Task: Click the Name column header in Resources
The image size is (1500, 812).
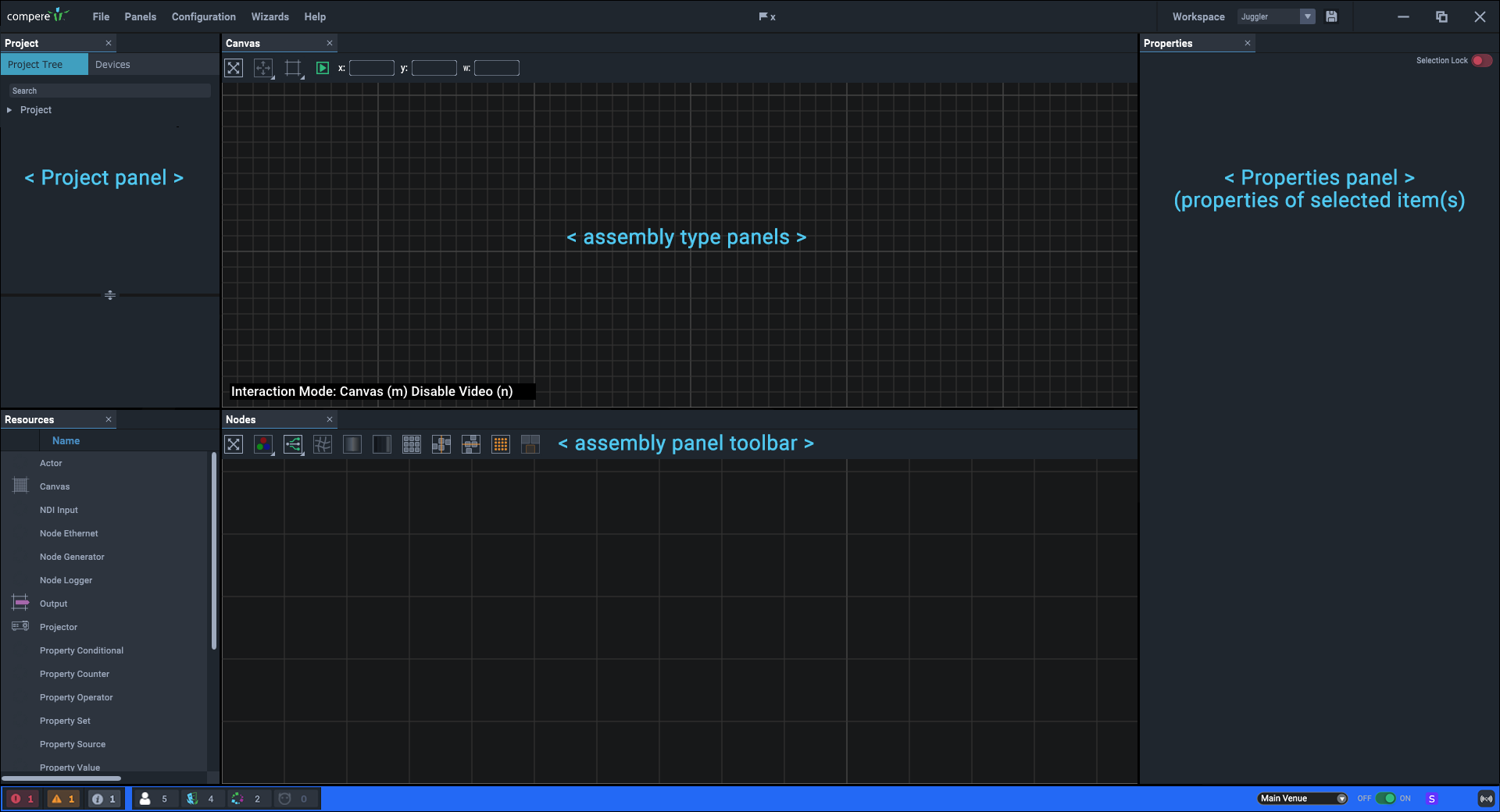Action: pos(66,441)
